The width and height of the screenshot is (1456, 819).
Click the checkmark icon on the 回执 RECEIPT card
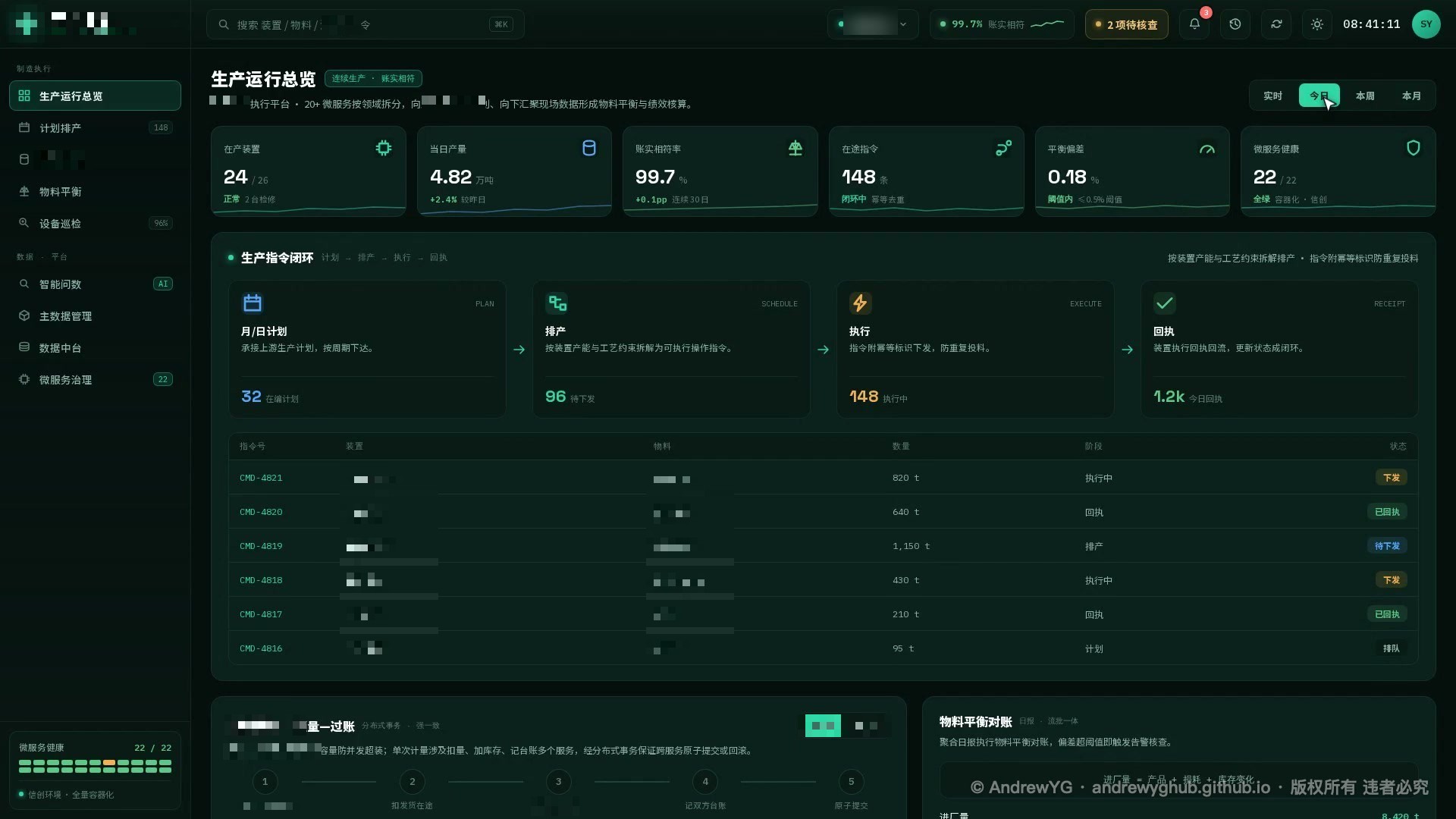(x=1165, y=303)
